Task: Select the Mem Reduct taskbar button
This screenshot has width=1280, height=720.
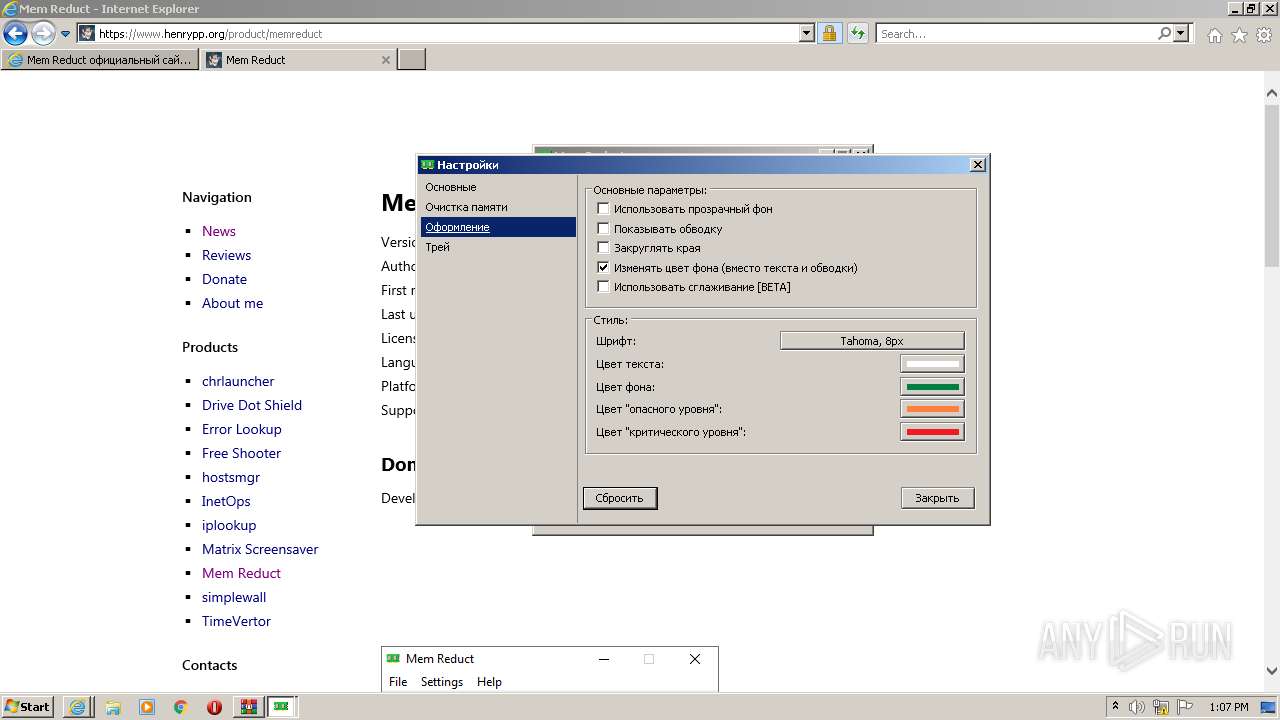Action: (282, 707)
